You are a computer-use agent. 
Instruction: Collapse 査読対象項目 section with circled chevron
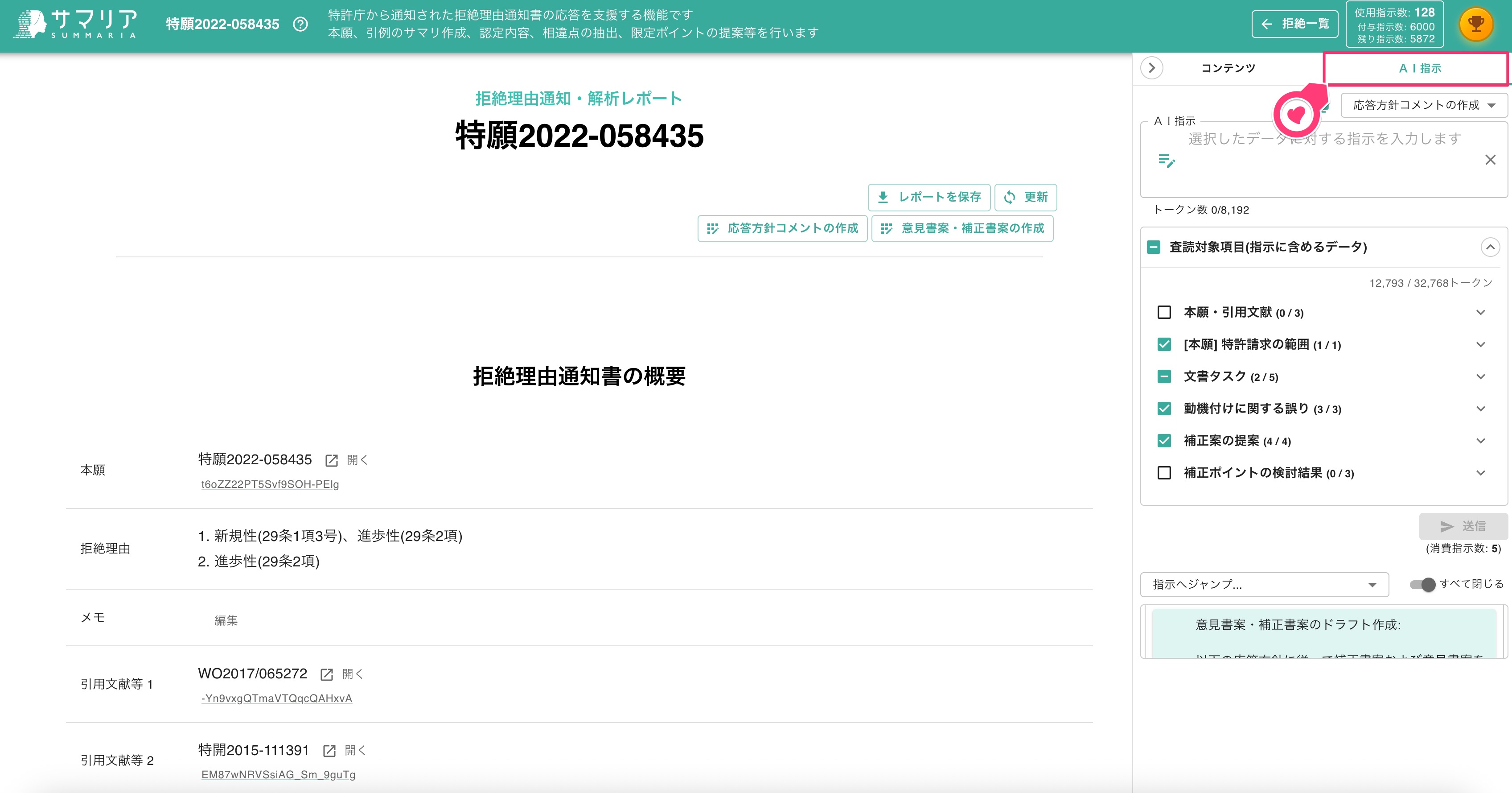point(1490,247)
